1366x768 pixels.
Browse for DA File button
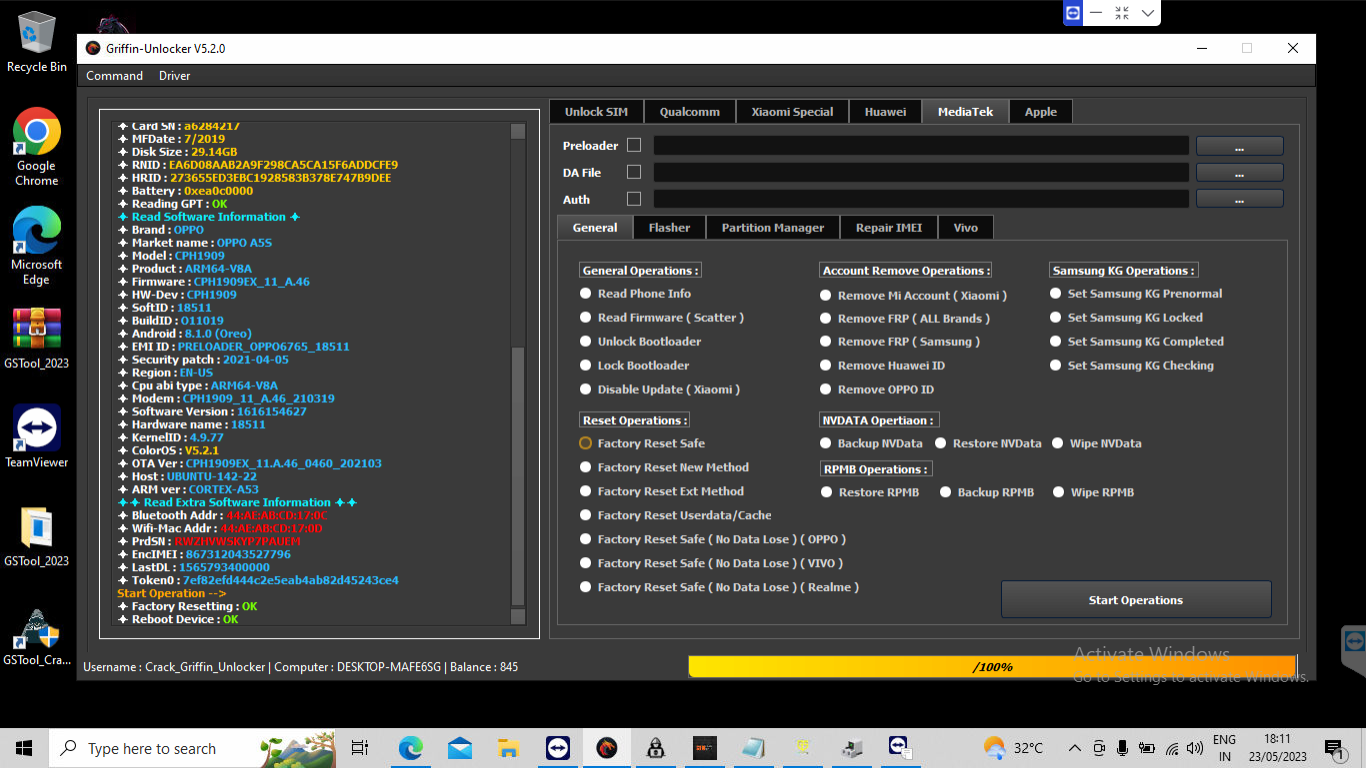(1239, 173)
